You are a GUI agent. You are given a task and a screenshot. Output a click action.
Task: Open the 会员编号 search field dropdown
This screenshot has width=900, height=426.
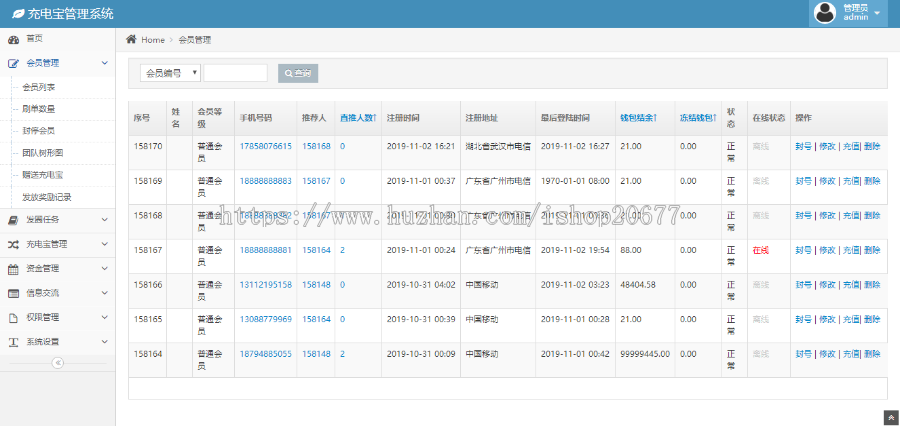[x=170, y=73]
